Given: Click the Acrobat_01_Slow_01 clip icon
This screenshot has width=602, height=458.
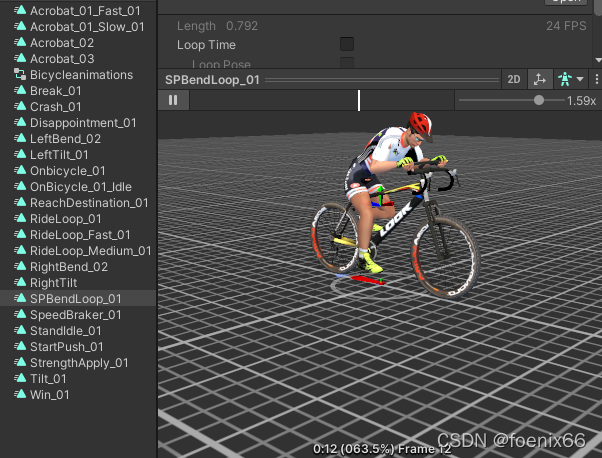Looking at the screenshot, I should coord(20,26).
